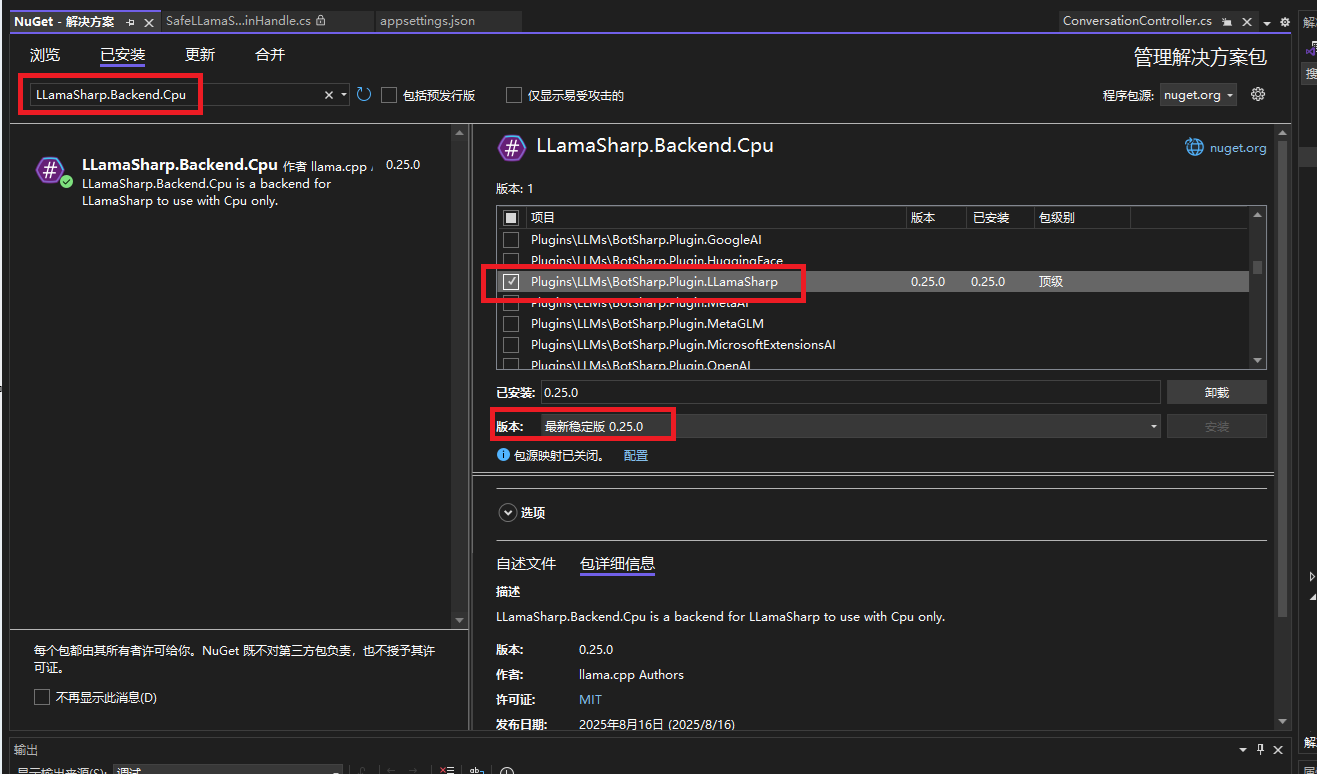Screen dimensions: 1317x774
Task: Click the clear-all icon in Output toolbar
Action: (x=449, y=770)
